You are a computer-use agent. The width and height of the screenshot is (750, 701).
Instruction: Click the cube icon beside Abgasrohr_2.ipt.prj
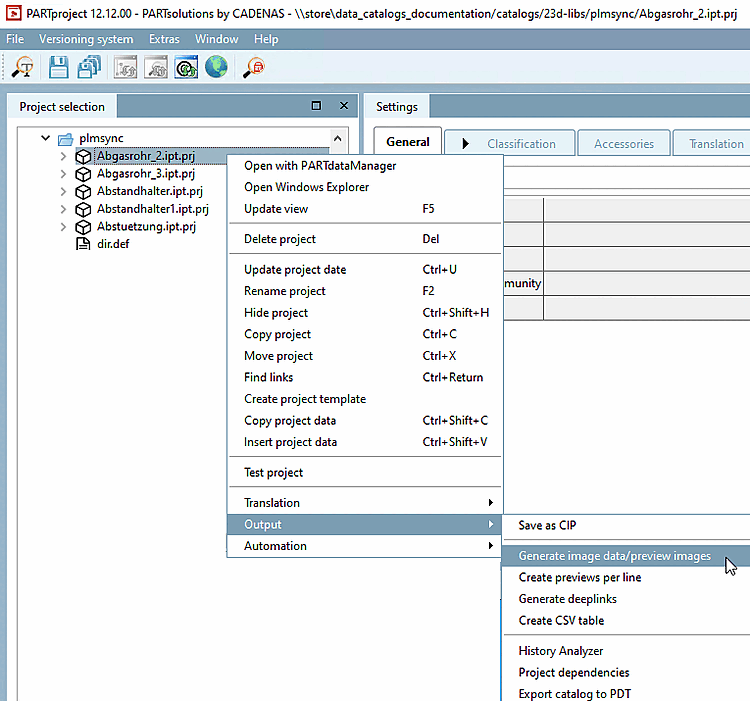(x=83, y=156)
